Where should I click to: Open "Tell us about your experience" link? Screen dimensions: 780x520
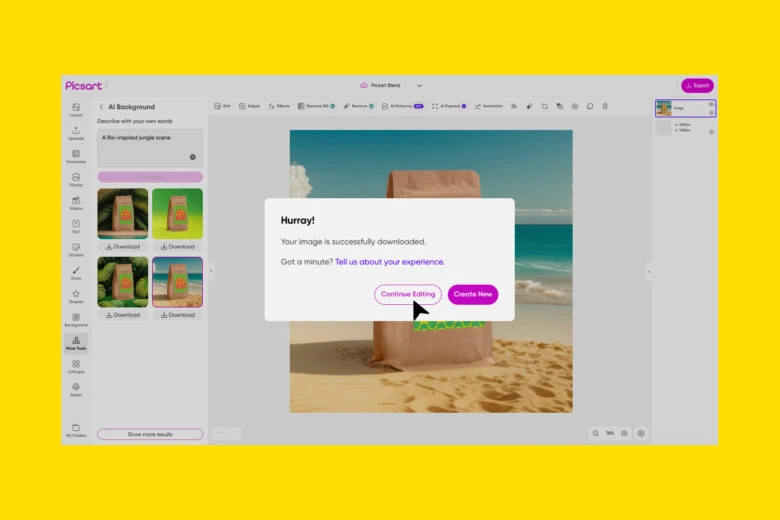point(389,262)
